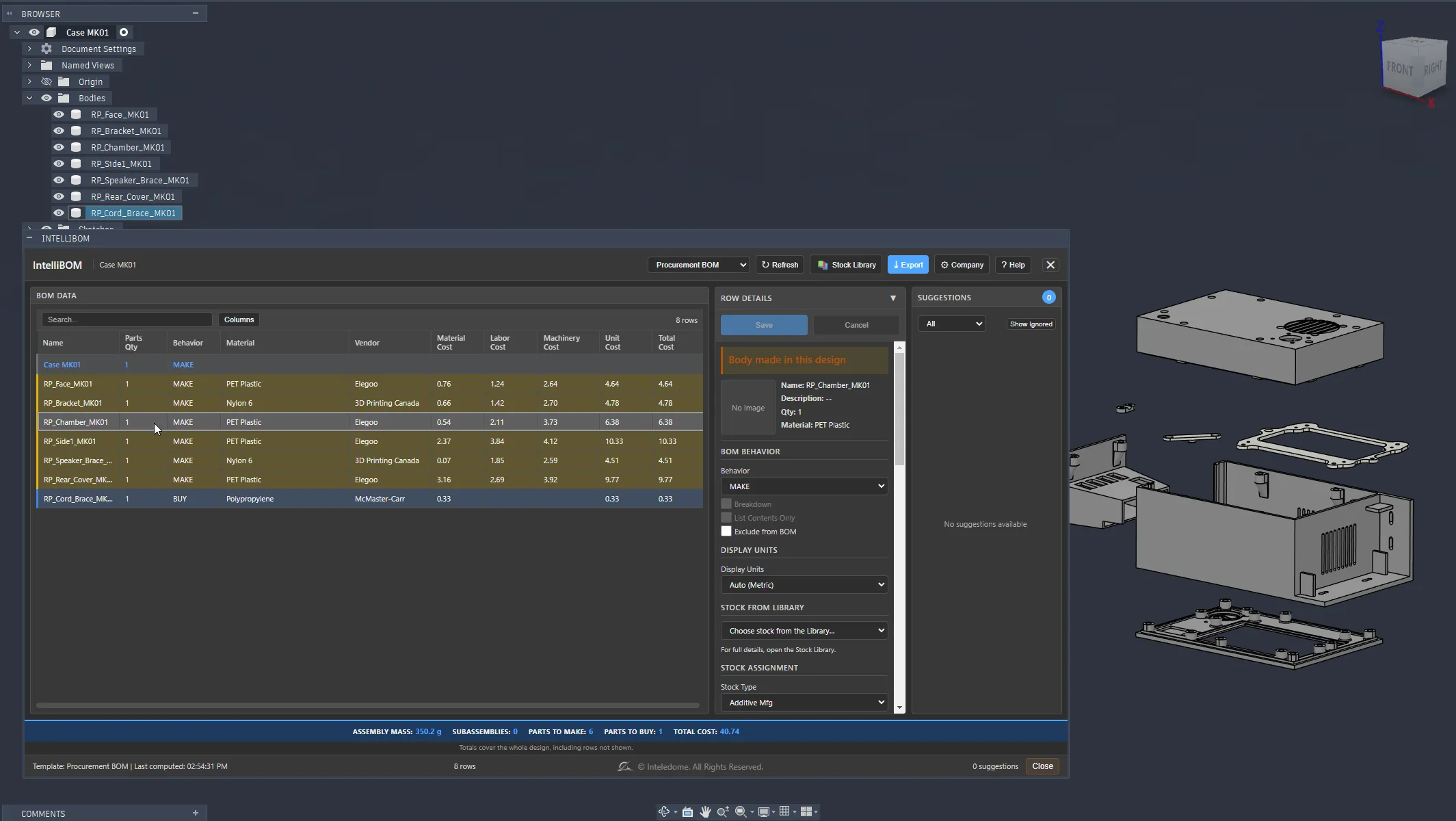Click the Show Ignored button
Image resolution: width=1456 pixels, height=821 pixels.
(x=1031, y=324)
